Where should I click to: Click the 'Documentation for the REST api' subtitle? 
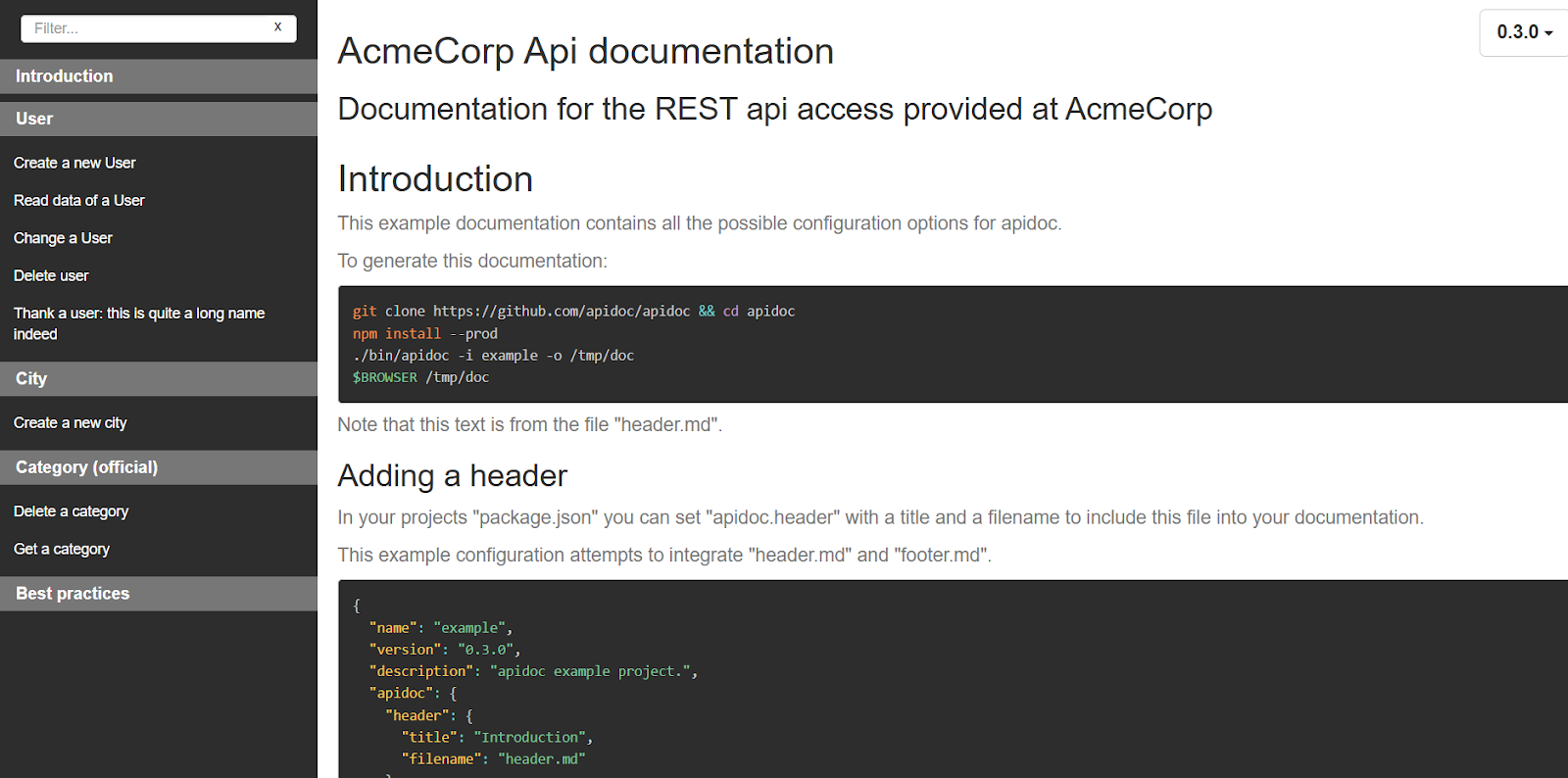point(775,109)
